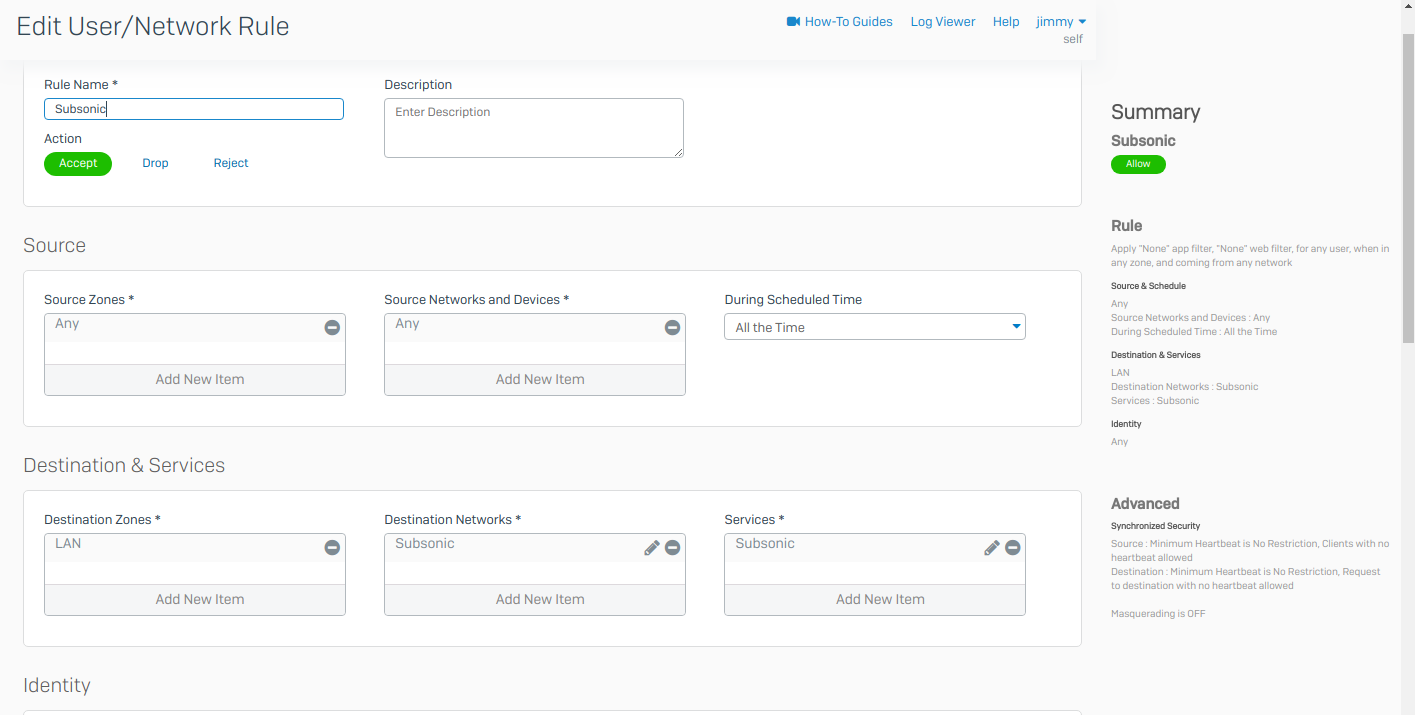Click the Subsonic entry in Services
Viewport: 1415px width, 715px height.
765,544
